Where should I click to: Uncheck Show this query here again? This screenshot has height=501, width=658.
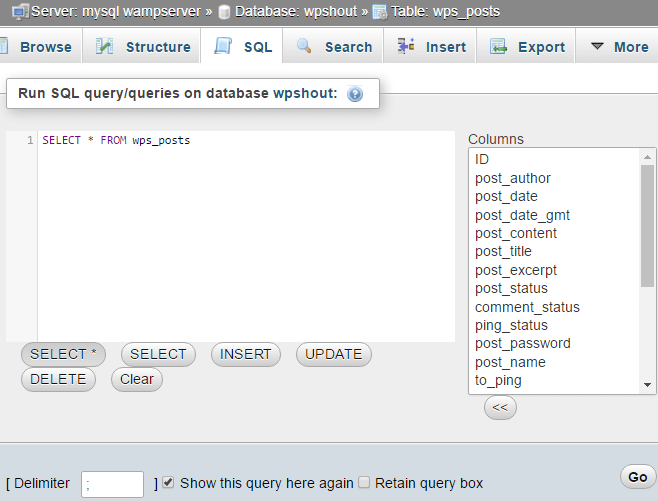168,482
